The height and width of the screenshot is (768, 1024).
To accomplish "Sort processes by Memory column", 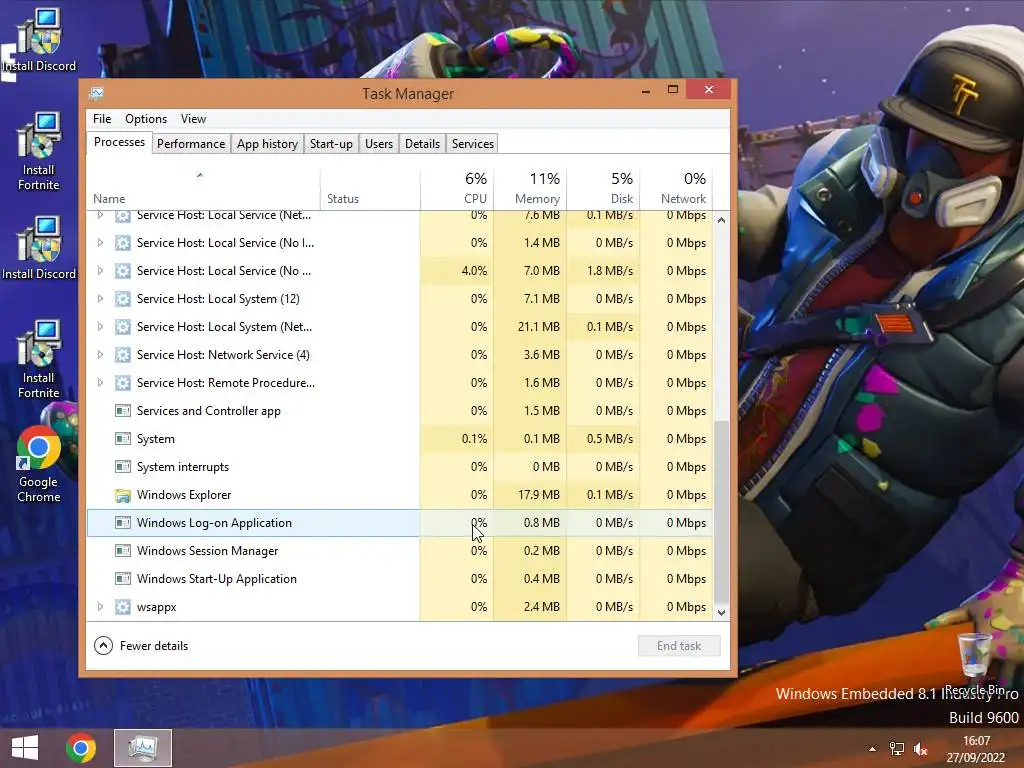I will [x=530, y=189].
